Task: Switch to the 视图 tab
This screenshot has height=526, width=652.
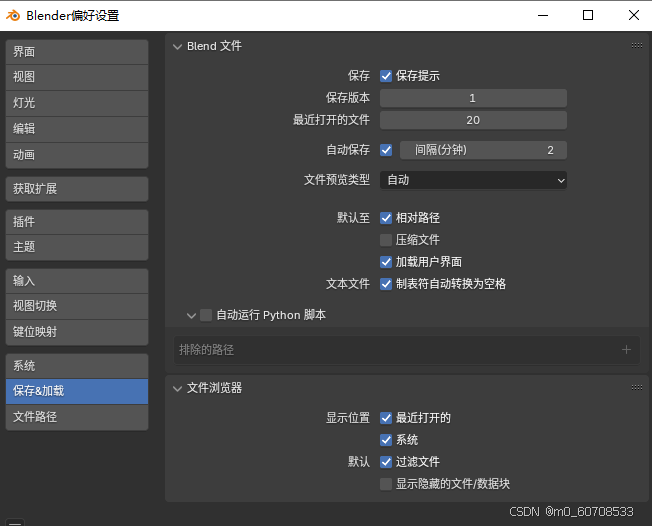Action: [77, 77]
